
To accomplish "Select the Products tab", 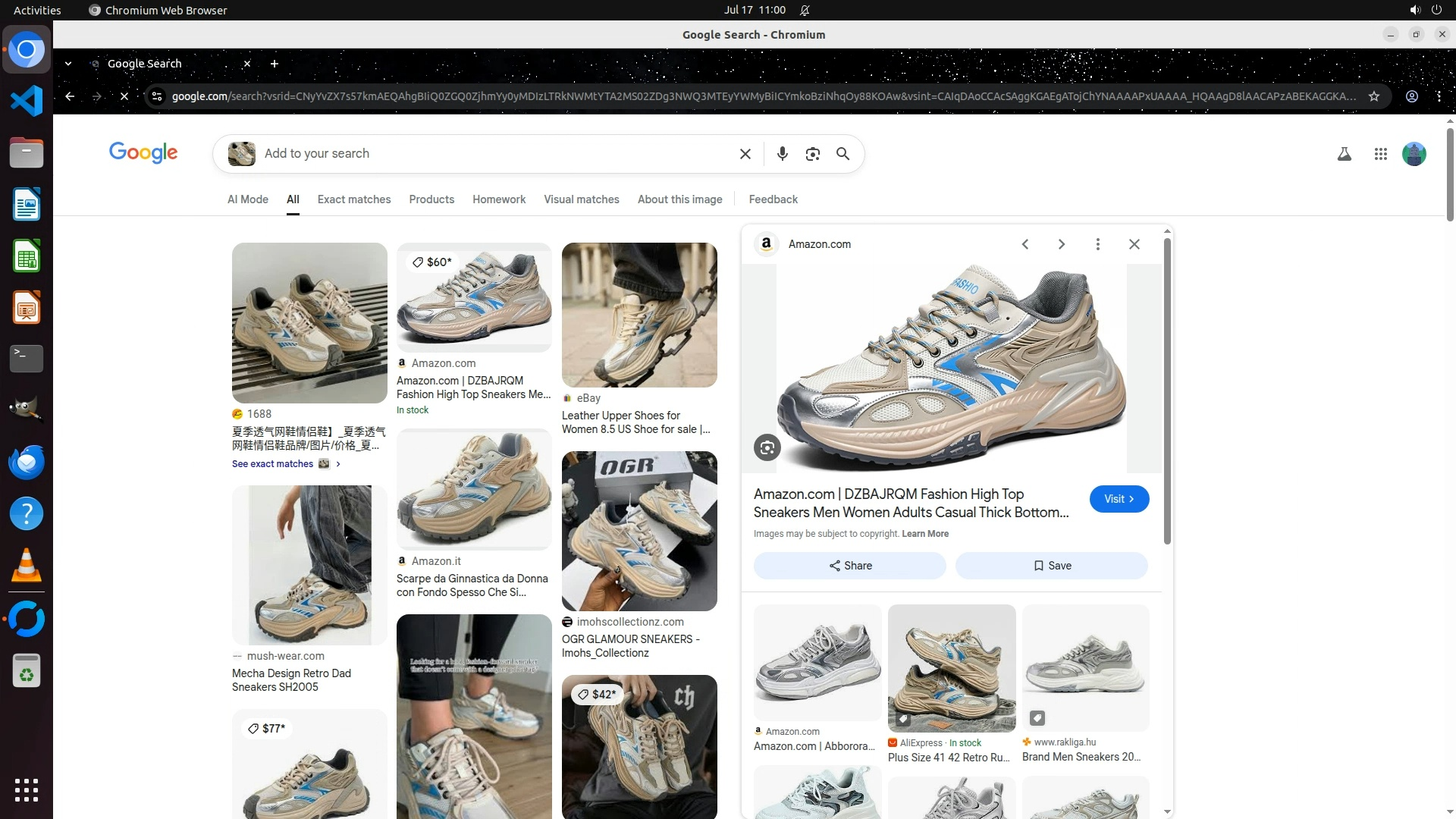I will coord(431,199).
